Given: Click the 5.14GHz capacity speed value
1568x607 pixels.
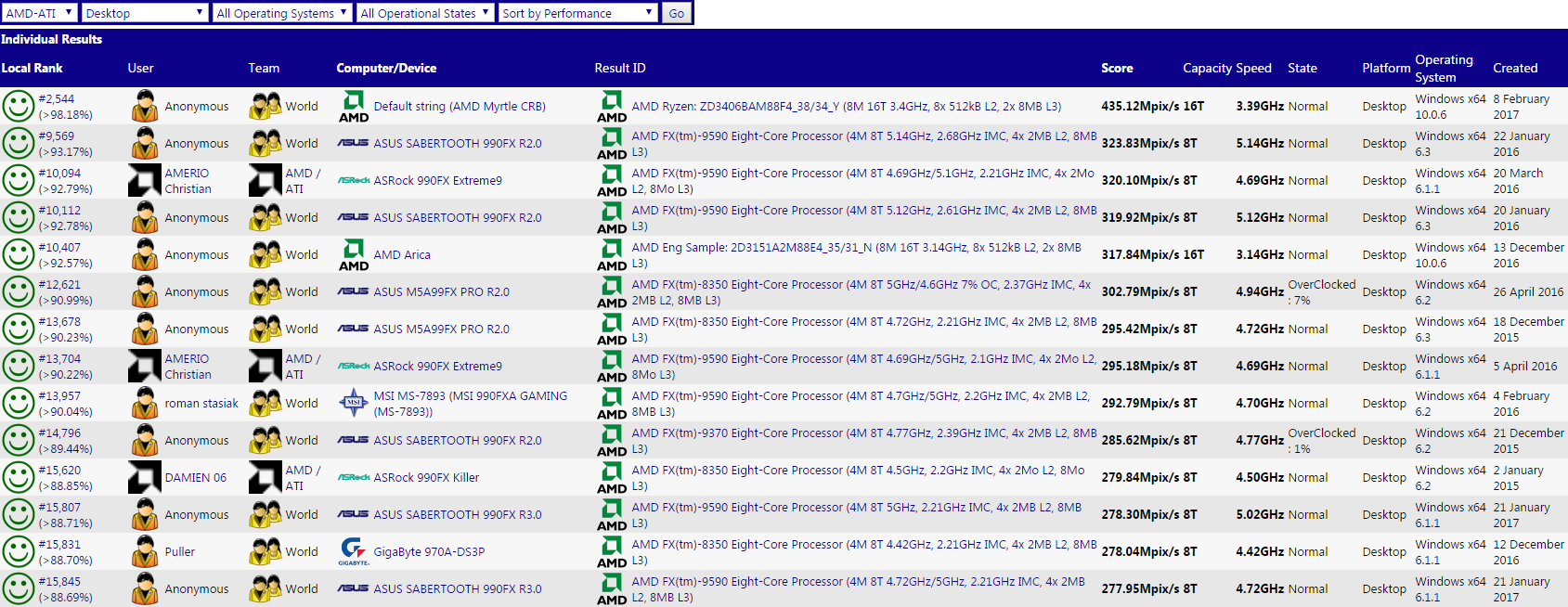Looking at the screenshot, I should click(1260, 143).
